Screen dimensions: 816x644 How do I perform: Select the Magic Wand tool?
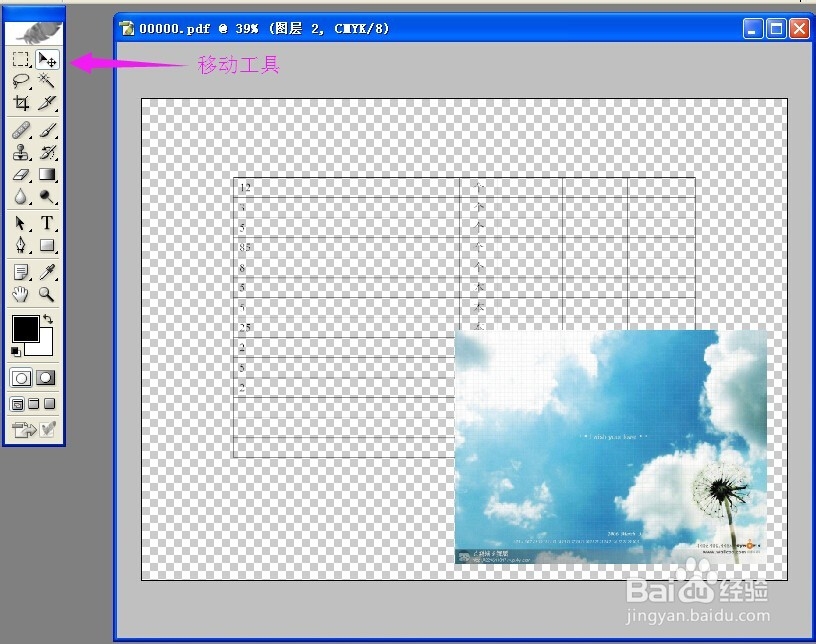(47, 80)
